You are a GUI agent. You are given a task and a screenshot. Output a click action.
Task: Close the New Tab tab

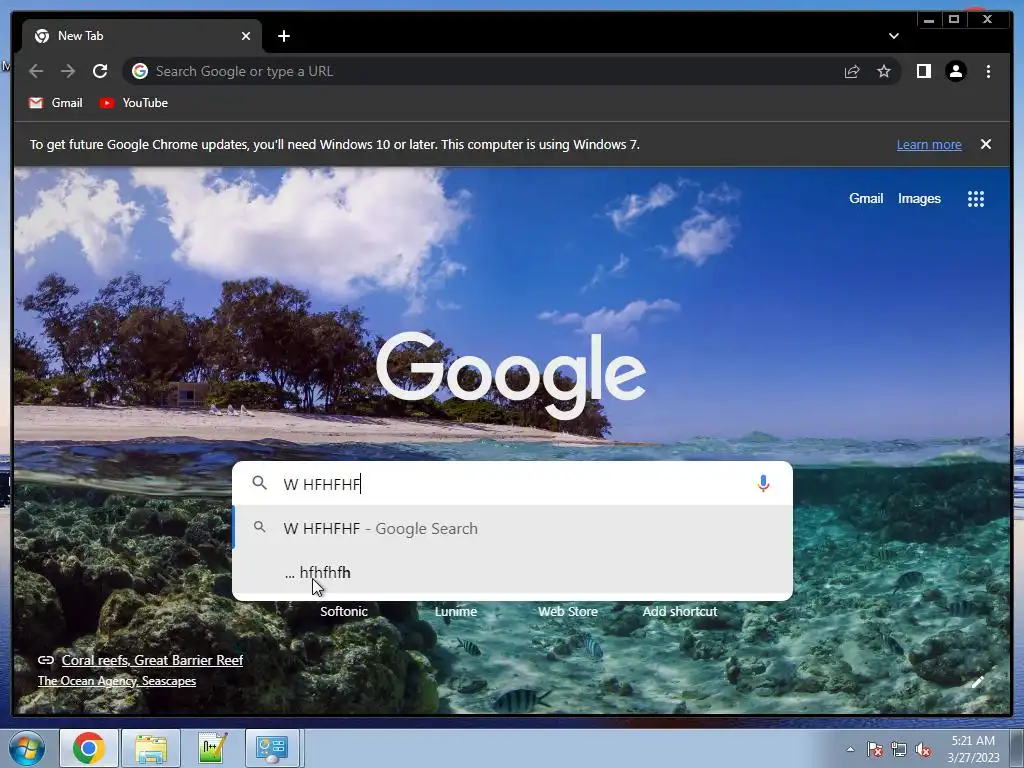pos(246,36)
